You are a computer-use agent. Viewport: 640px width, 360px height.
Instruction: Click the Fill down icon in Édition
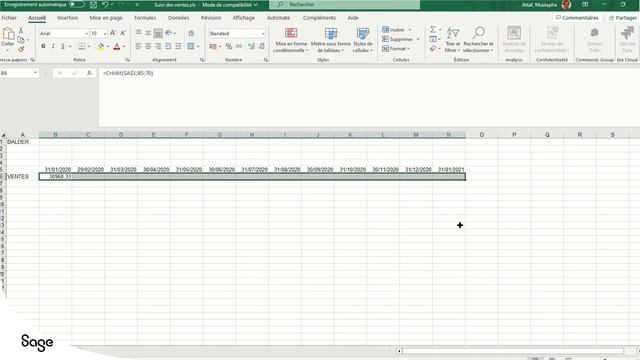click(x=433, y=39)
